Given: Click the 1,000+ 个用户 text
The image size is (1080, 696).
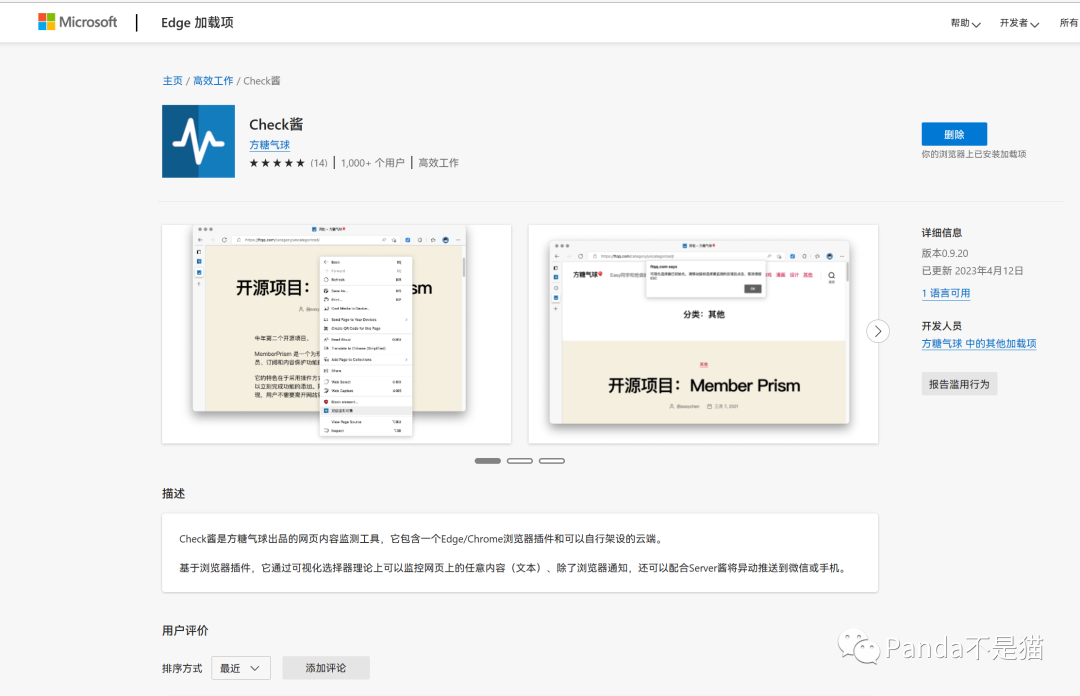Looking at the screenshot, I should click(373, 163).
